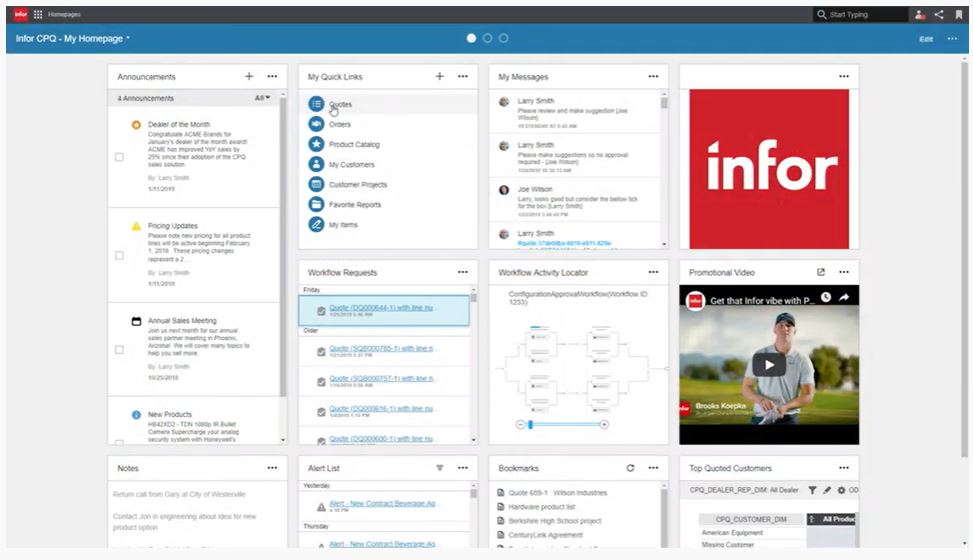Open the Quote SQ8000785-1 workflow request
The width and height of the screenshot is (973, 560).
383,348
